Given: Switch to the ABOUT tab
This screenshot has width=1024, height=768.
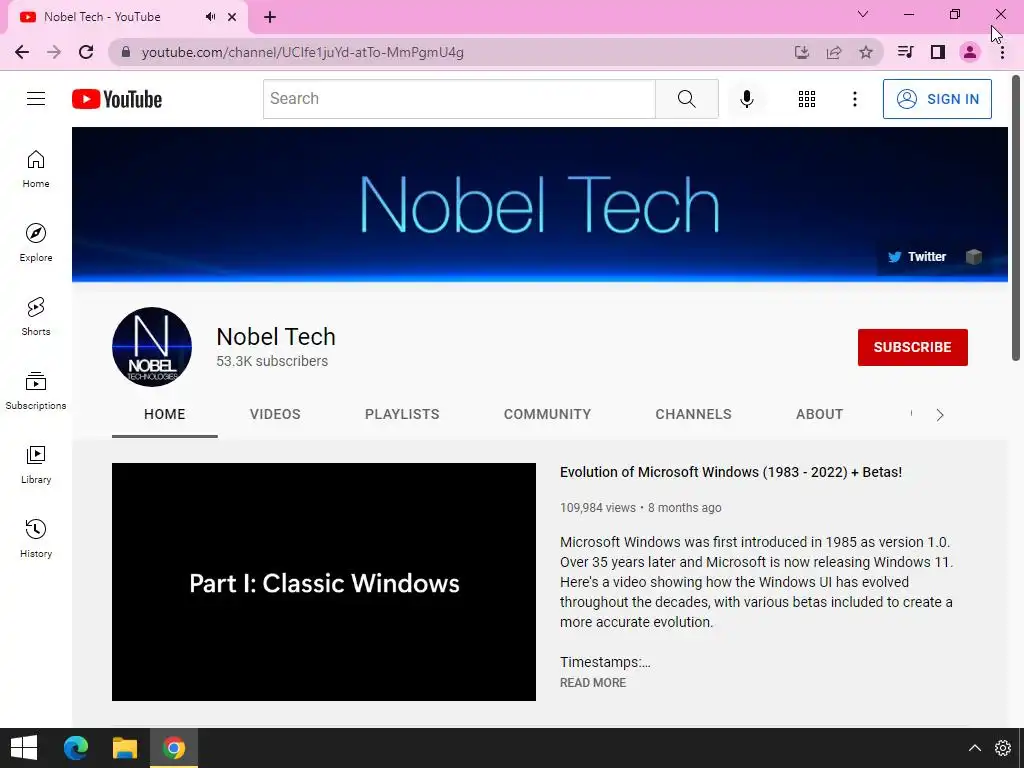Looking at the screenshot, I should [x=820, y=415].
